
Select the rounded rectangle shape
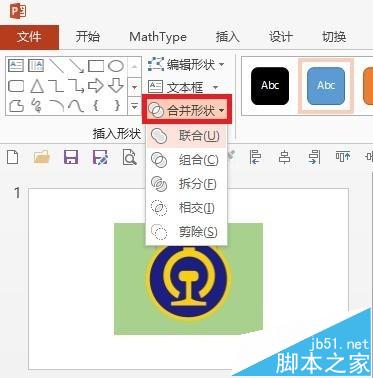tap(16, 86)
